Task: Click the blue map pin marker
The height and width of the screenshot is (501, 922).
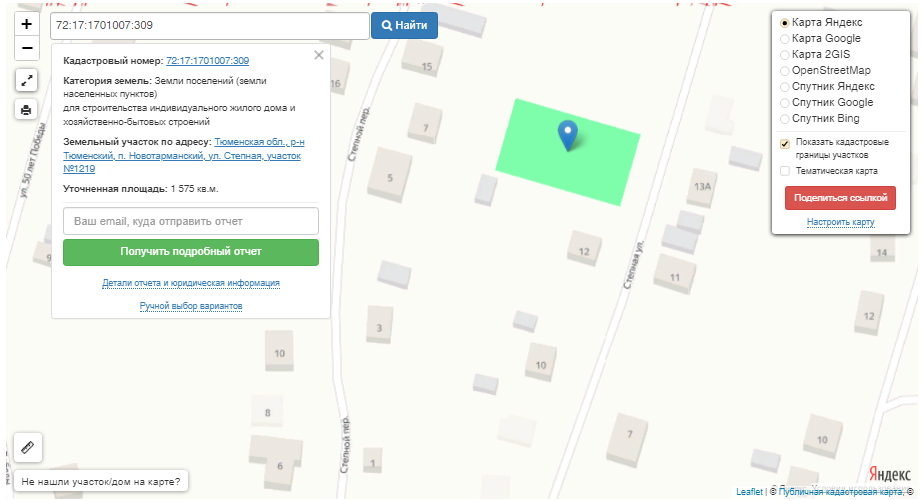Action: coord(567,134)
